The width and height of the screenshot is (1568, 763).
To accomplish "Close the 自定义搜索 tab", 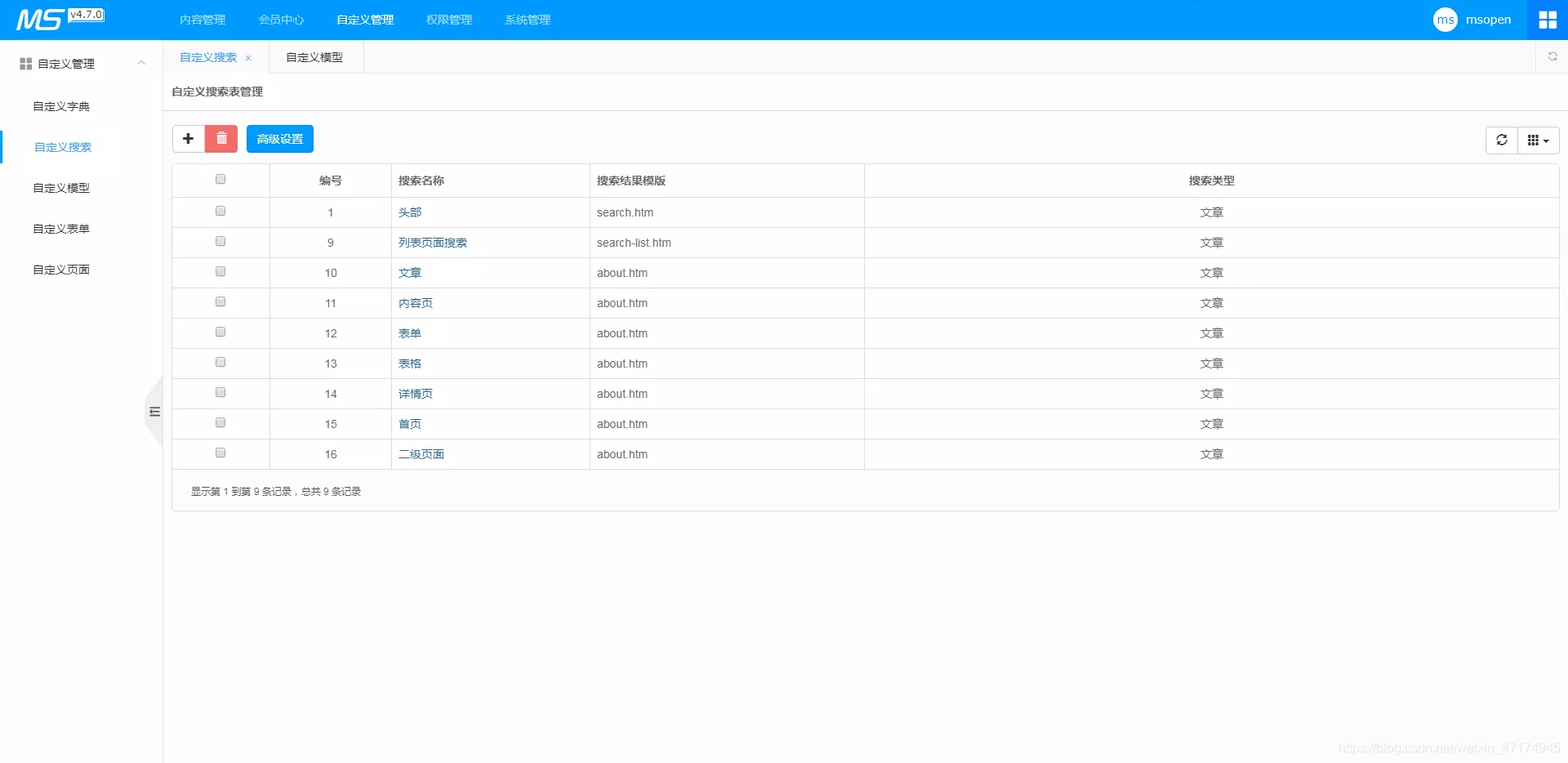I will coord(248,58).
